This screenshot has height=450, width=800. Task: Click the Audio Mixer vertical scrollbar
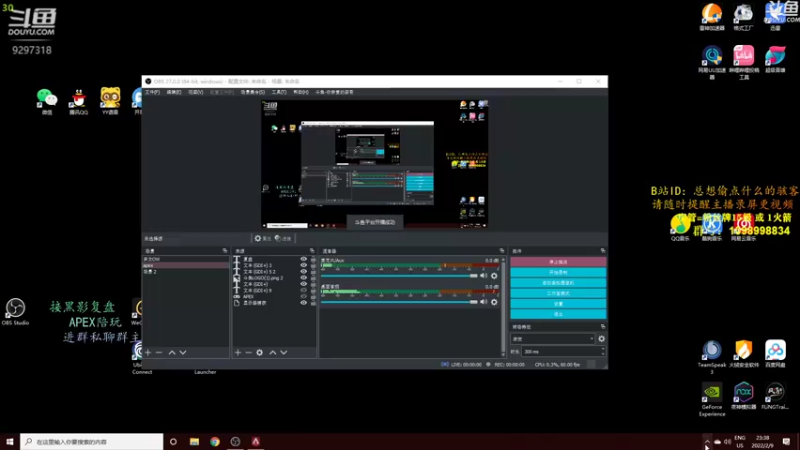click(x=504, y=306)
